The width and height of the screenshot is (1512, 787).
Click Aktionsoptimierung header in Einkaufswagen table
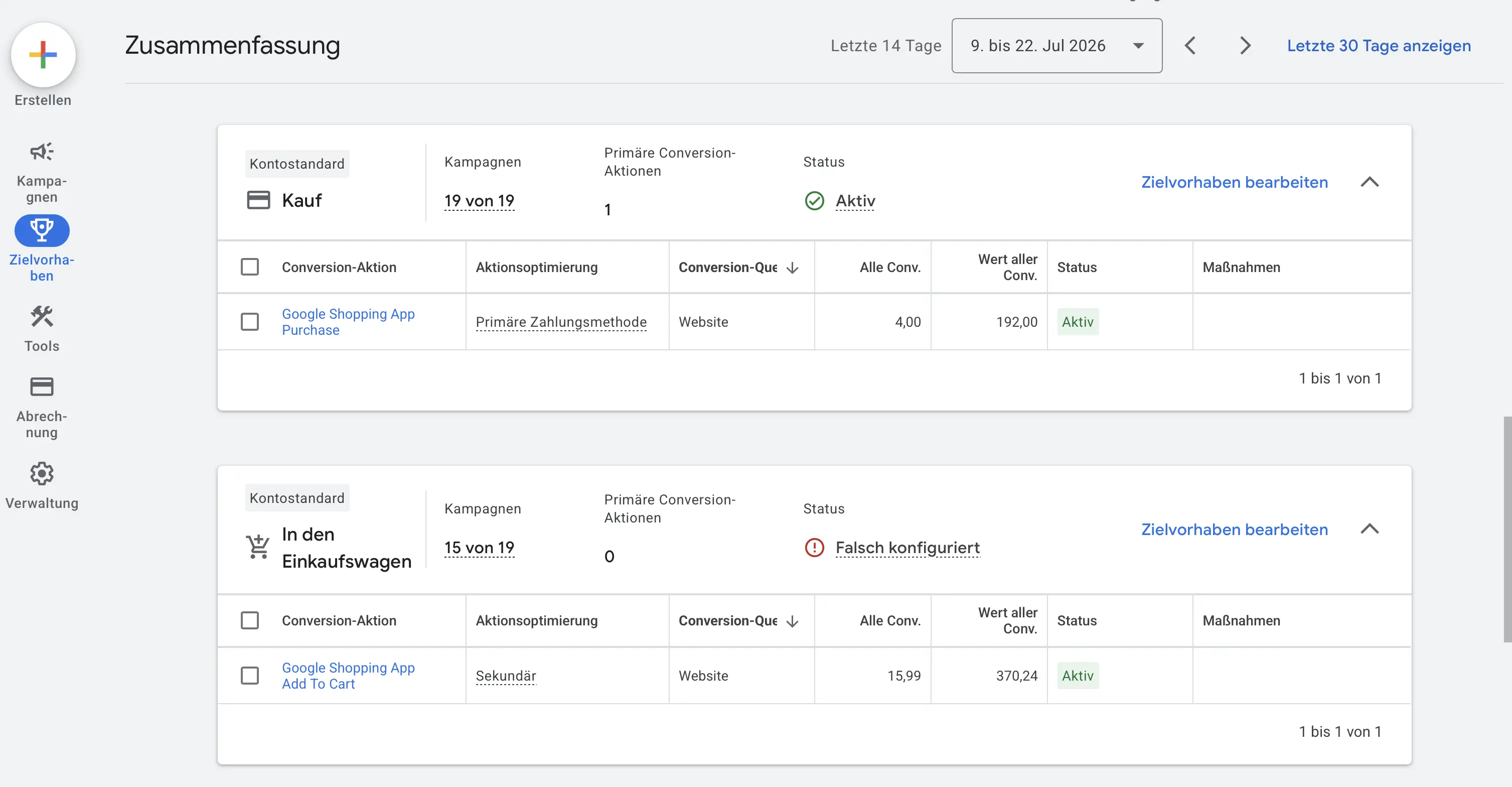point(536,621)
